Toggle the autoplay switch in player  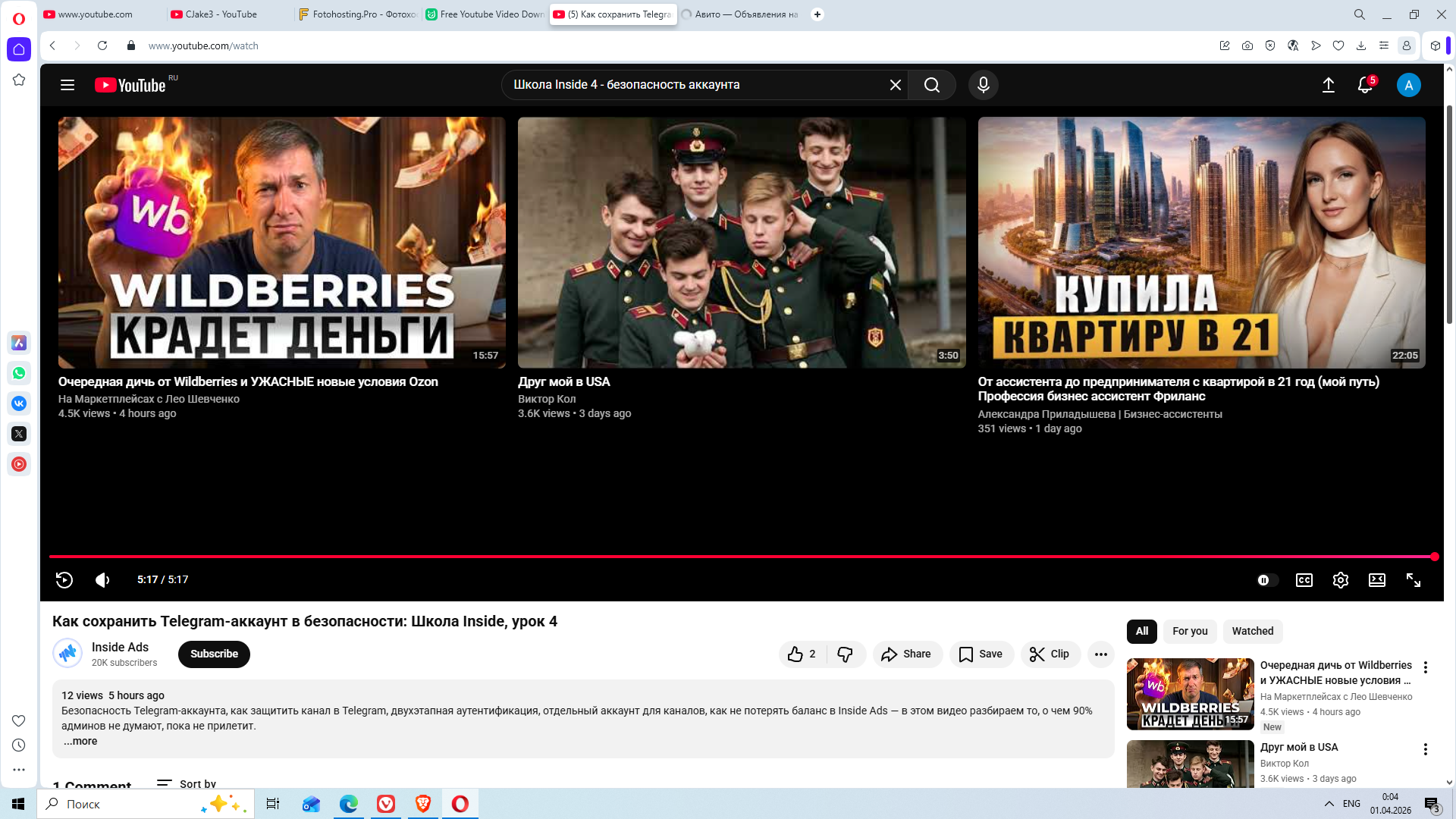pos(1267,580)
